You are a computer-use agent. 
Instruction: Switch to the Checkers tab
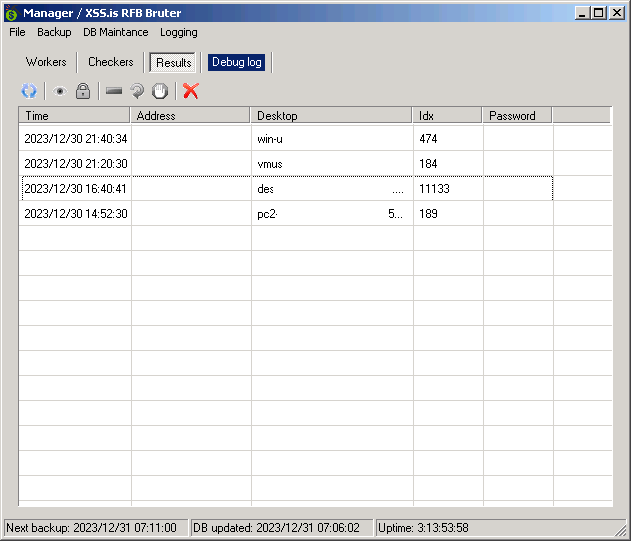(x=110, y=62)
